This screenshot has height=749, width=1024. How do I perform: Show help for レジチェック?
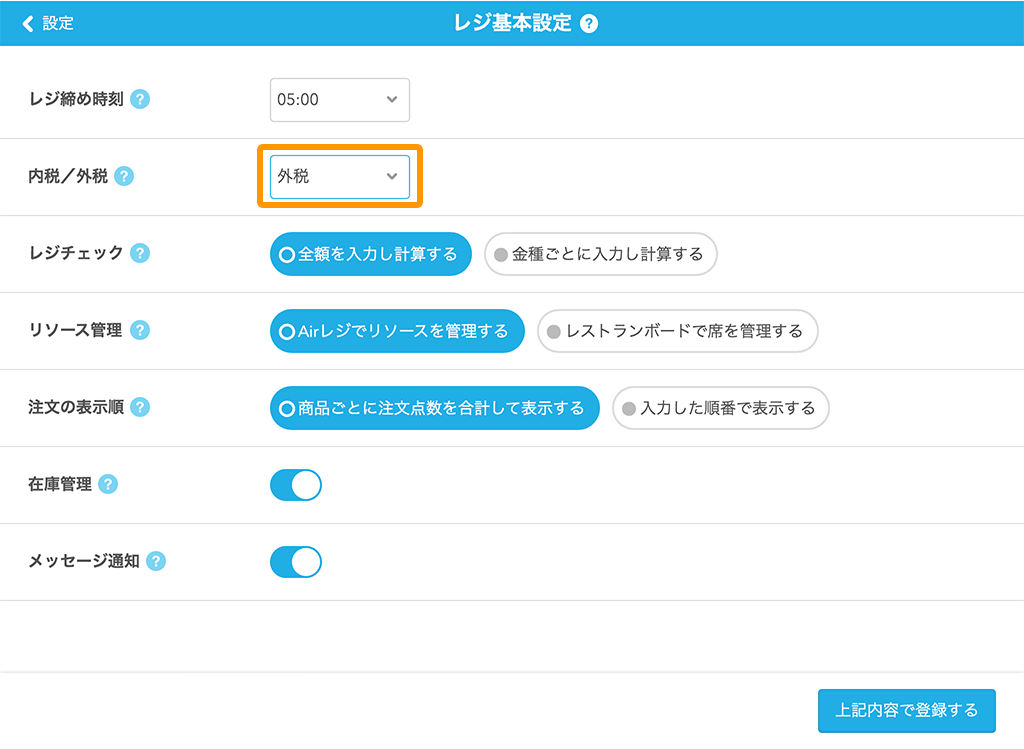point(140,253)
